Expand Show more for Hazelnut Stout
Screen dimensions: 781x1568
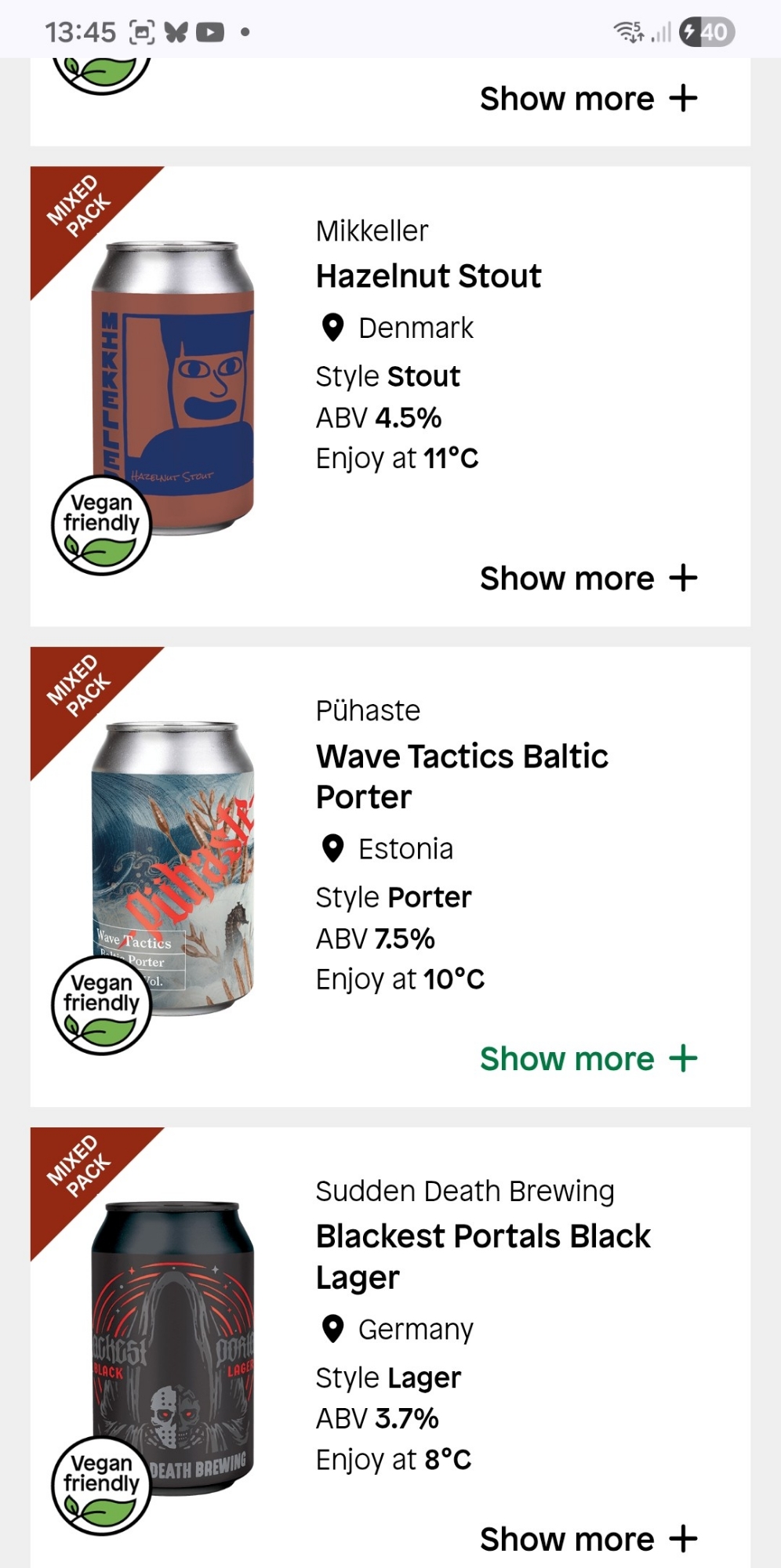[x=588, y=579]
